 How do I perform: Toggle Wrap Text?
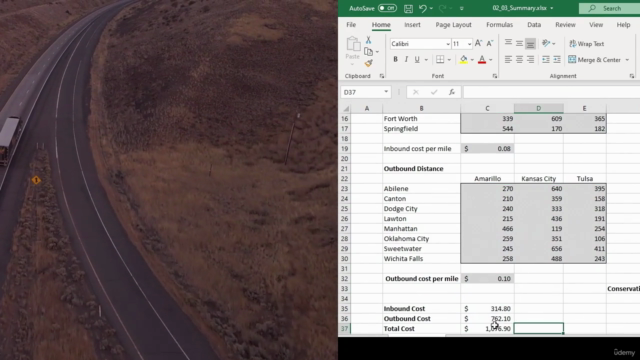tap(587, 43)
